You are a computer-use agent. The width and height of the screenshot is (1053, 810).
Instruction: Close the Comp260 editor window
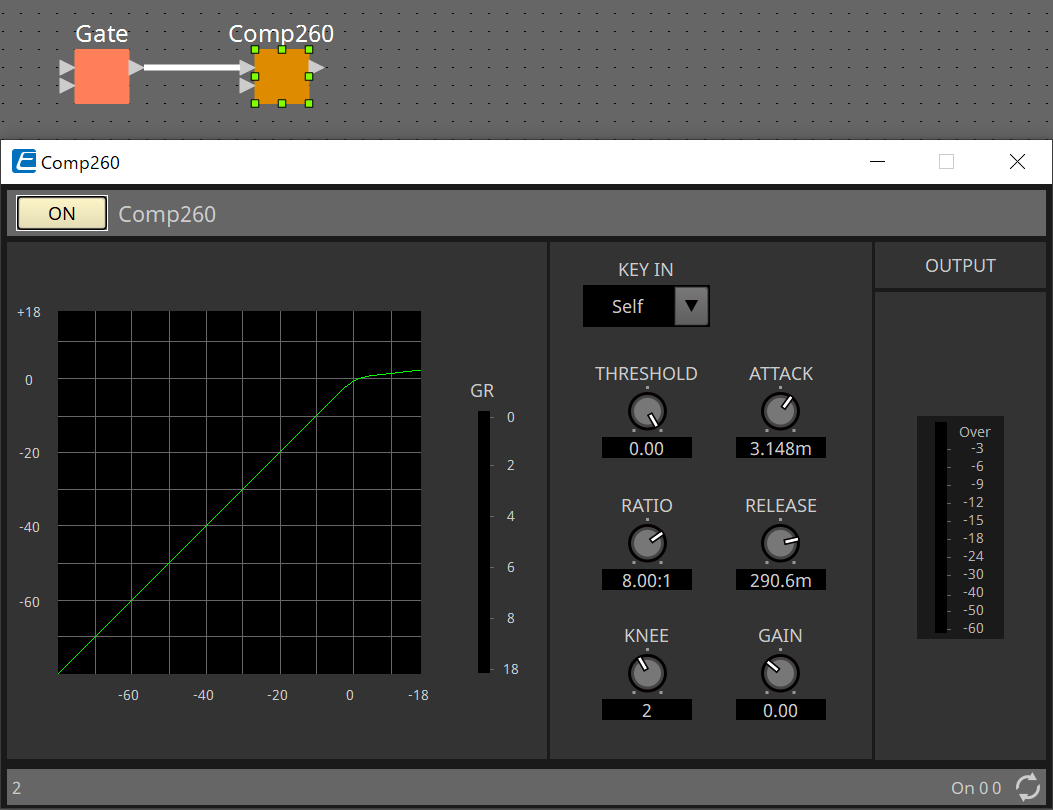pos(1017,162)
